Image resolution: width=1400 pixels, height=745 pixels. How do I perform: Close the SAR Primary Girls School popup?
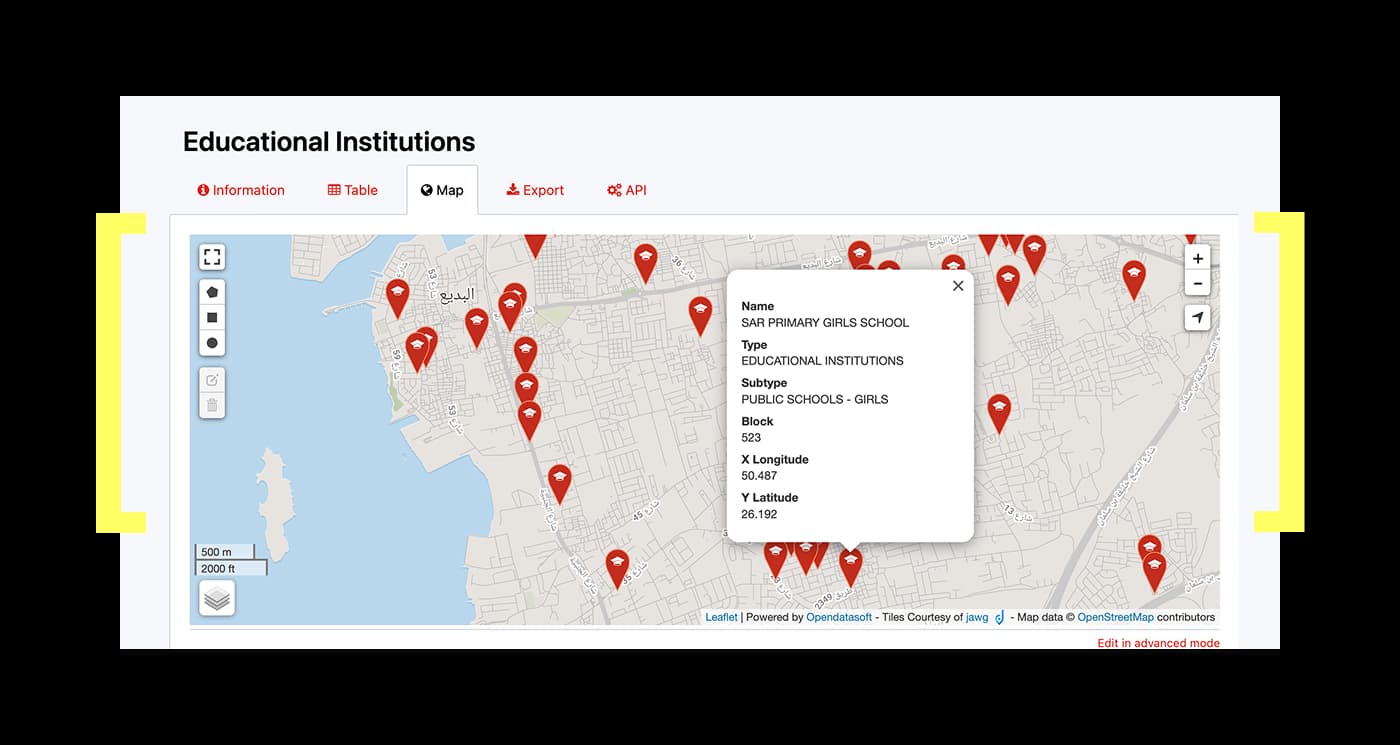(957, 286)
